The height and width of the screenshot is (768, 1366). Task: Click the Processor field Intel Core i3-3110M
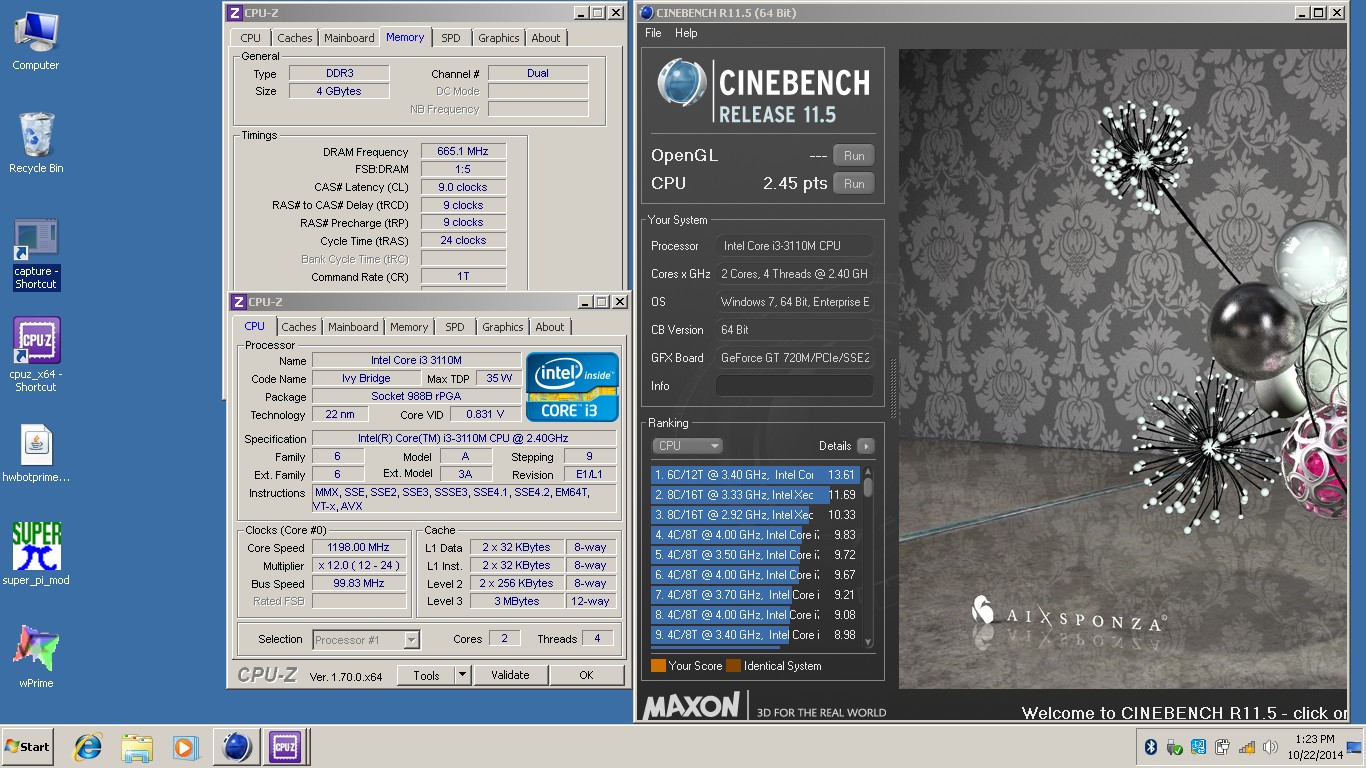795,246
